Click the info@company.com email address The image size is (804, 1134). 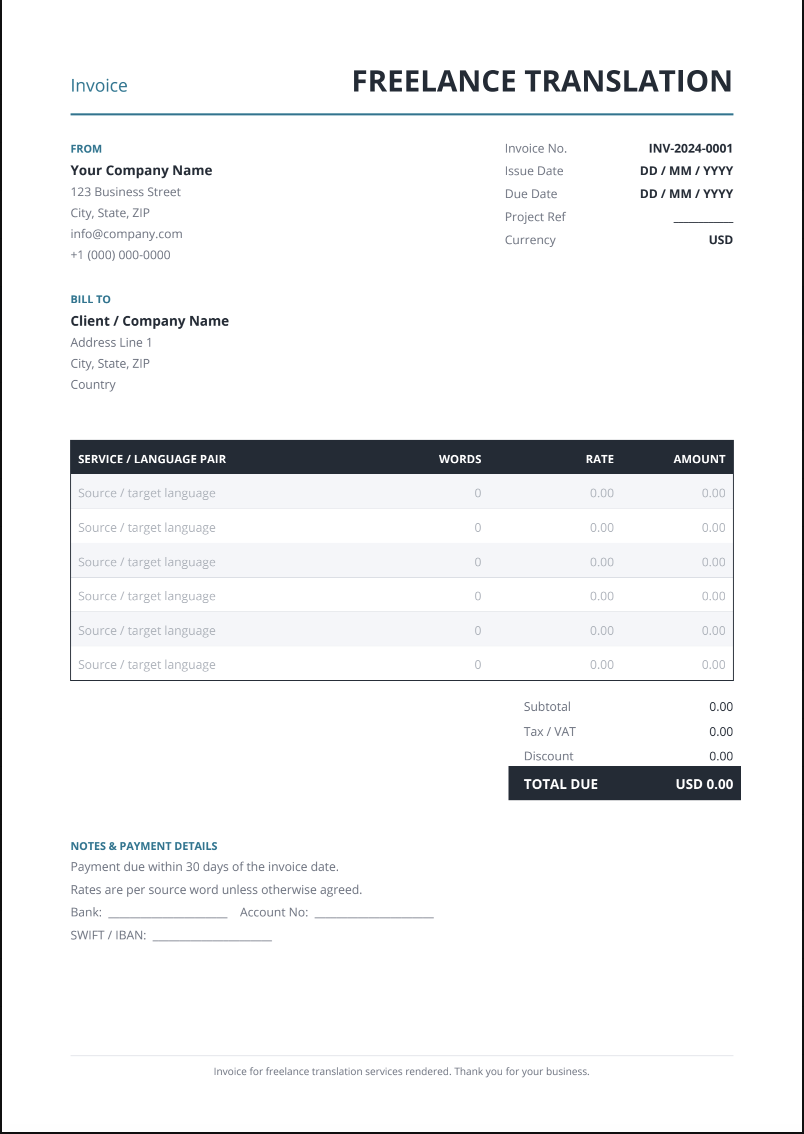127,234
